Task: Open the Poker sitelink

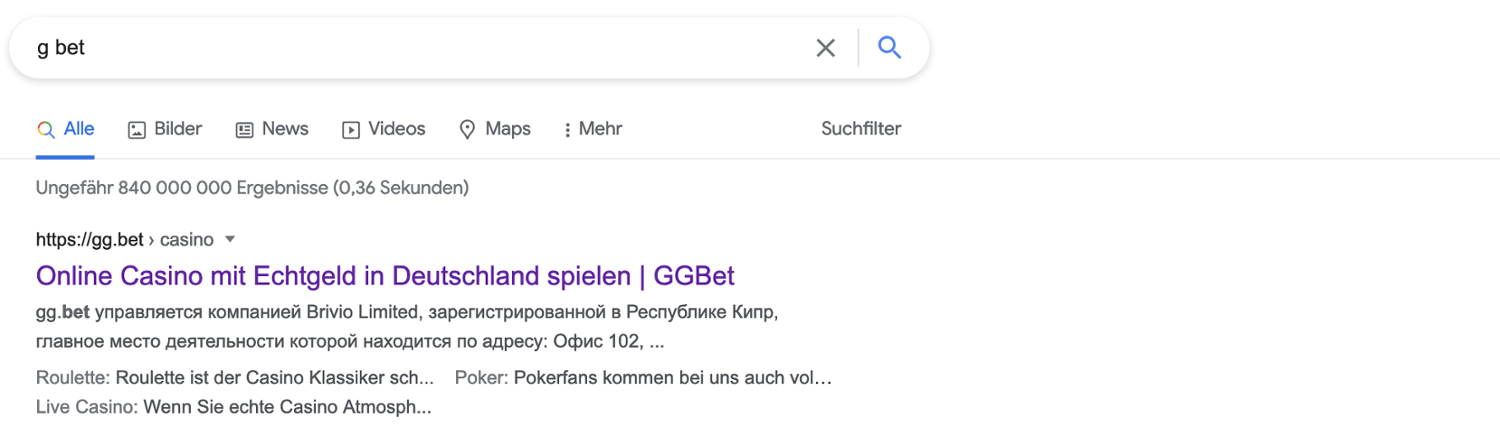Action: point(481,378)
